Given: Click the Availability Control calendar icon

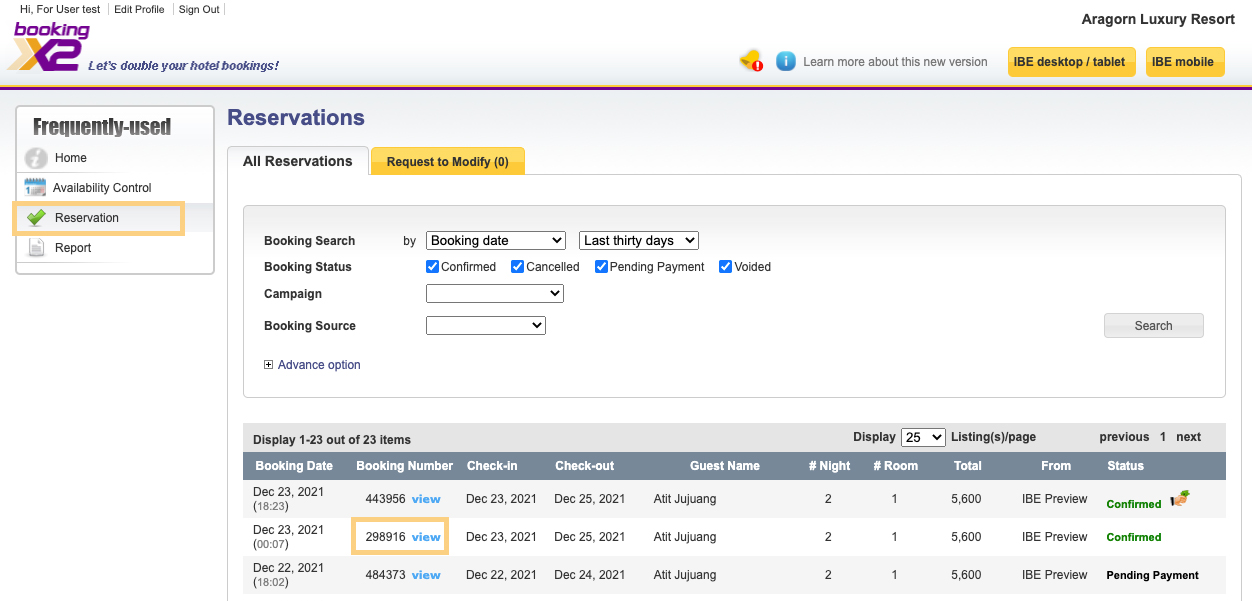Looking at the screenshot, I should (x=35, y=188).
